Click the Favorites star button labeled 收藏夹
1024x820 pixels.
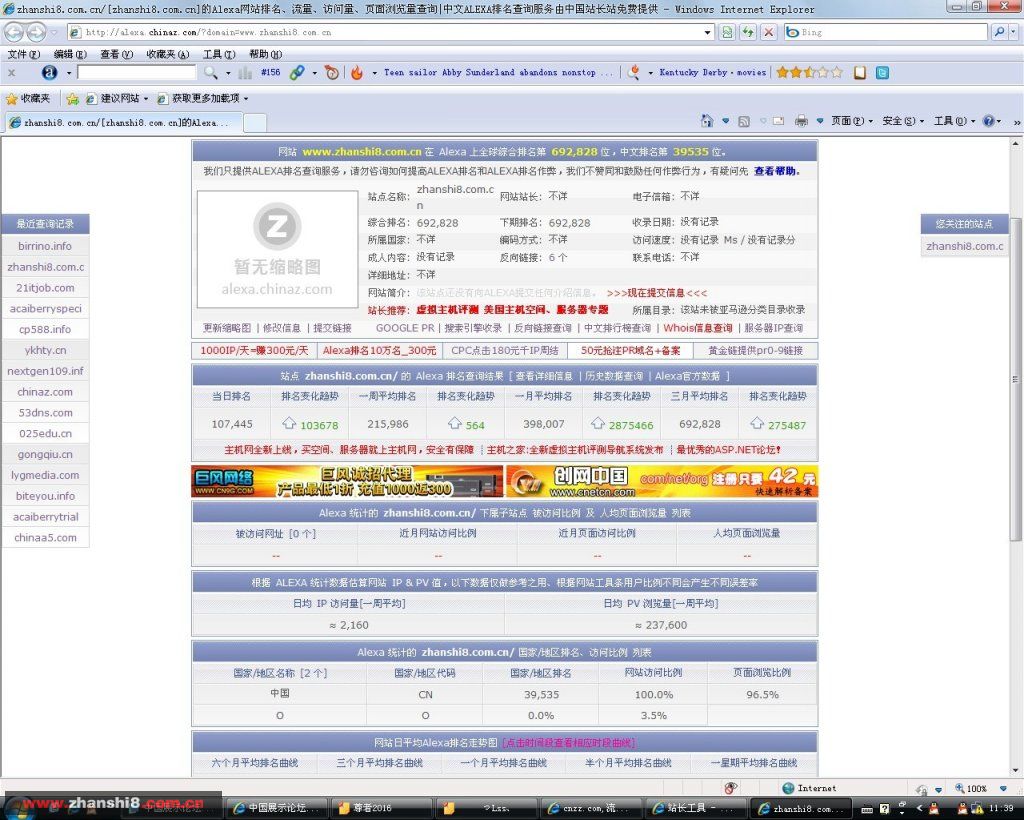pos(28,99)
